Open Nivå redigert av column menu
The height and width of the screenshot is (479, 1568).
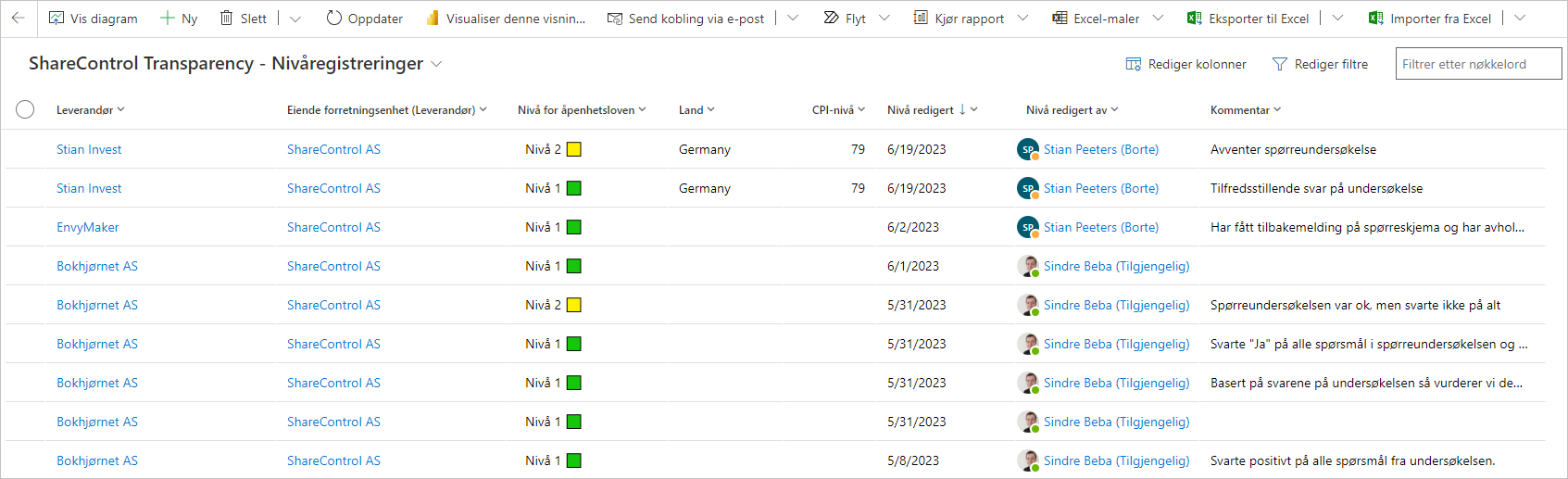click(1072, 109)
